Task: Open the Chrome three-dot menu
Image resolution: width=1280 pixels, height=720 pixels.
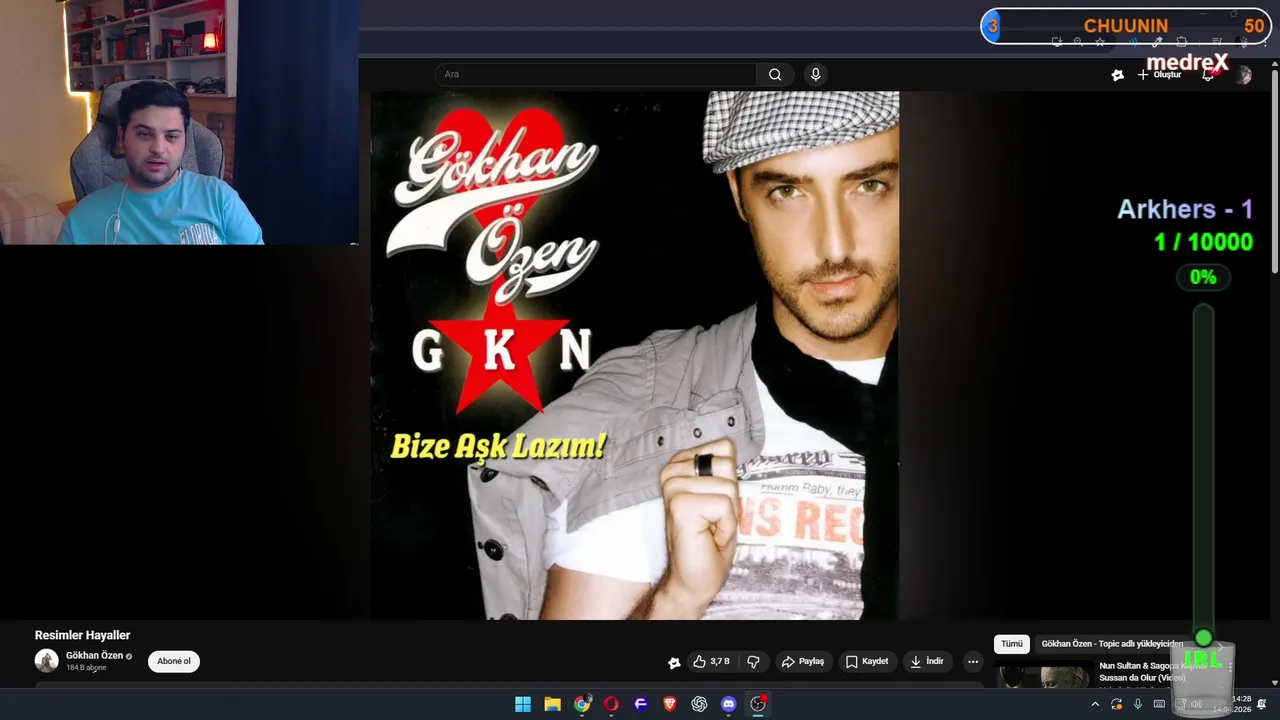Action: click(x=1265, y=43)
